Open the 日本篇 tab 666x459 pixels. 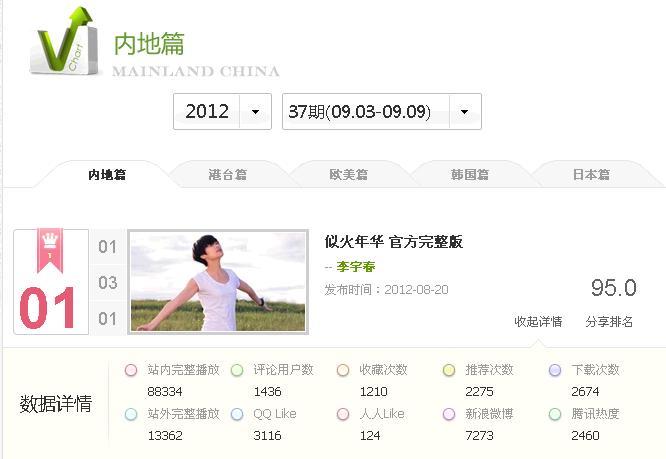(x=591, y=175)
